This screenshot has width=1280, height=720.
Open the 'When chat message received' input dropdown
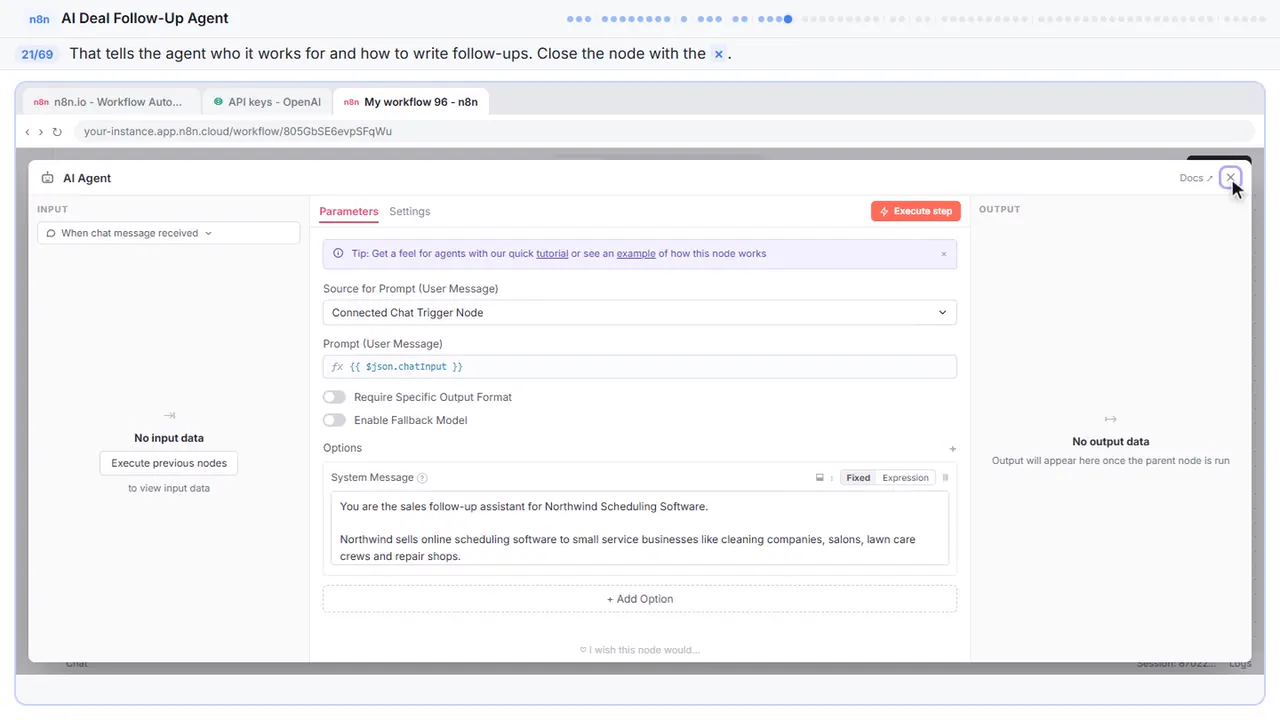point(168,233)
